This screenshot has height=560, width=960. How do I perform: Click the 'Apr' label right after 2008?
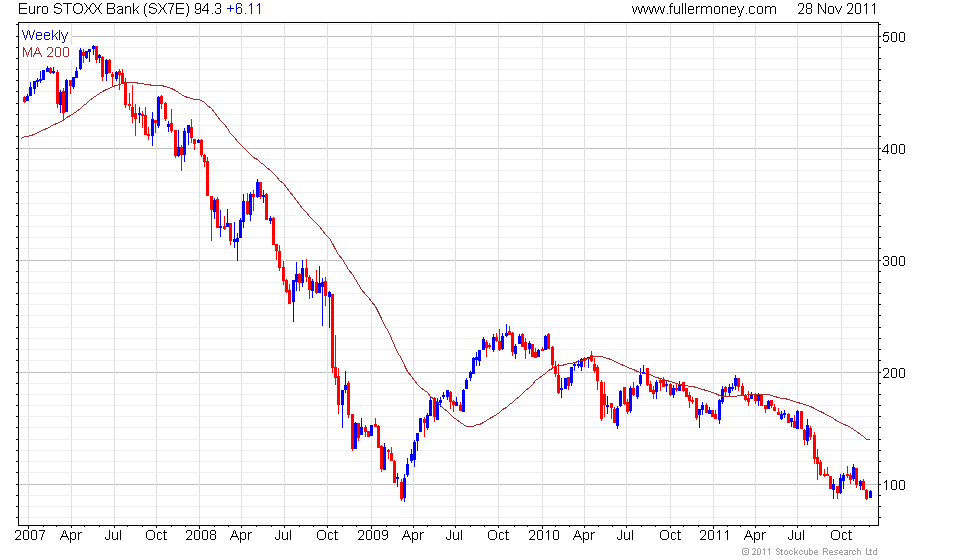(x=241, y=536)
